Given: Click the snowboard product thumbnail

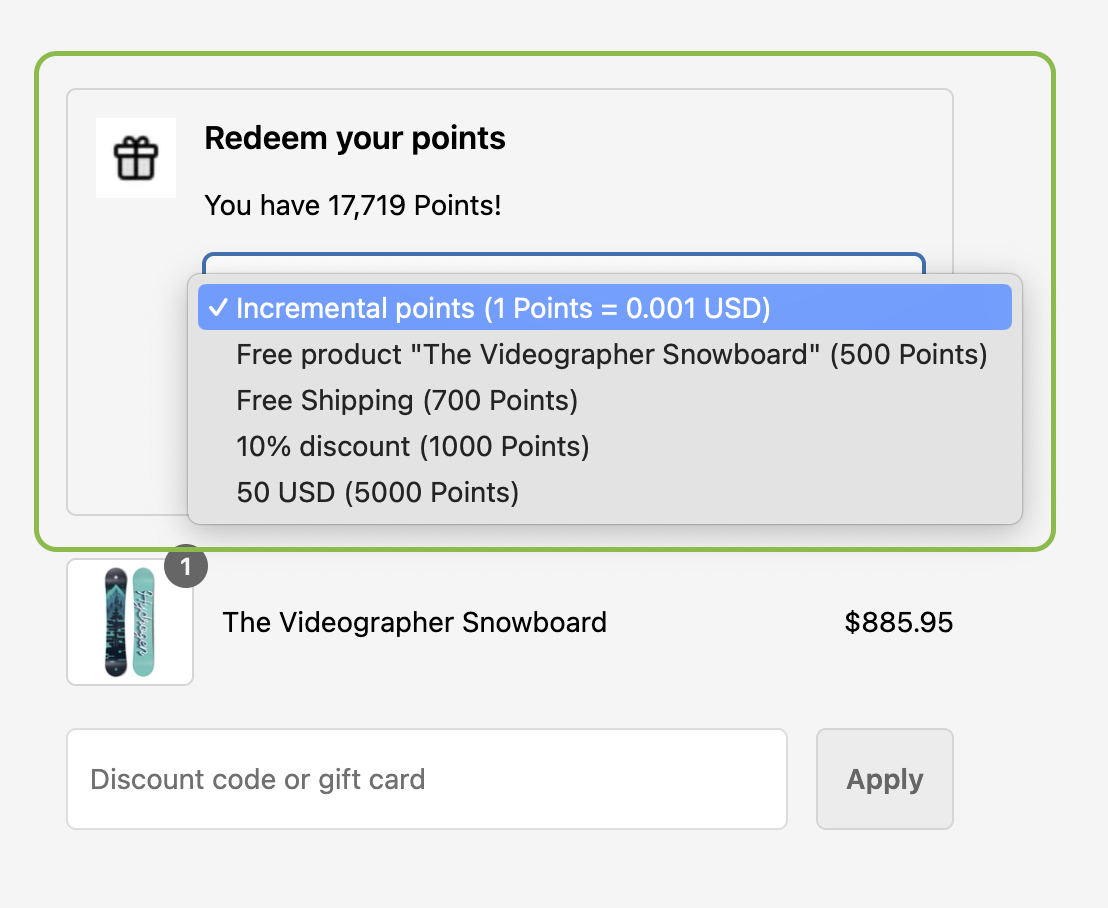Looking at the screenshot, I should click(x=129, y=622).
